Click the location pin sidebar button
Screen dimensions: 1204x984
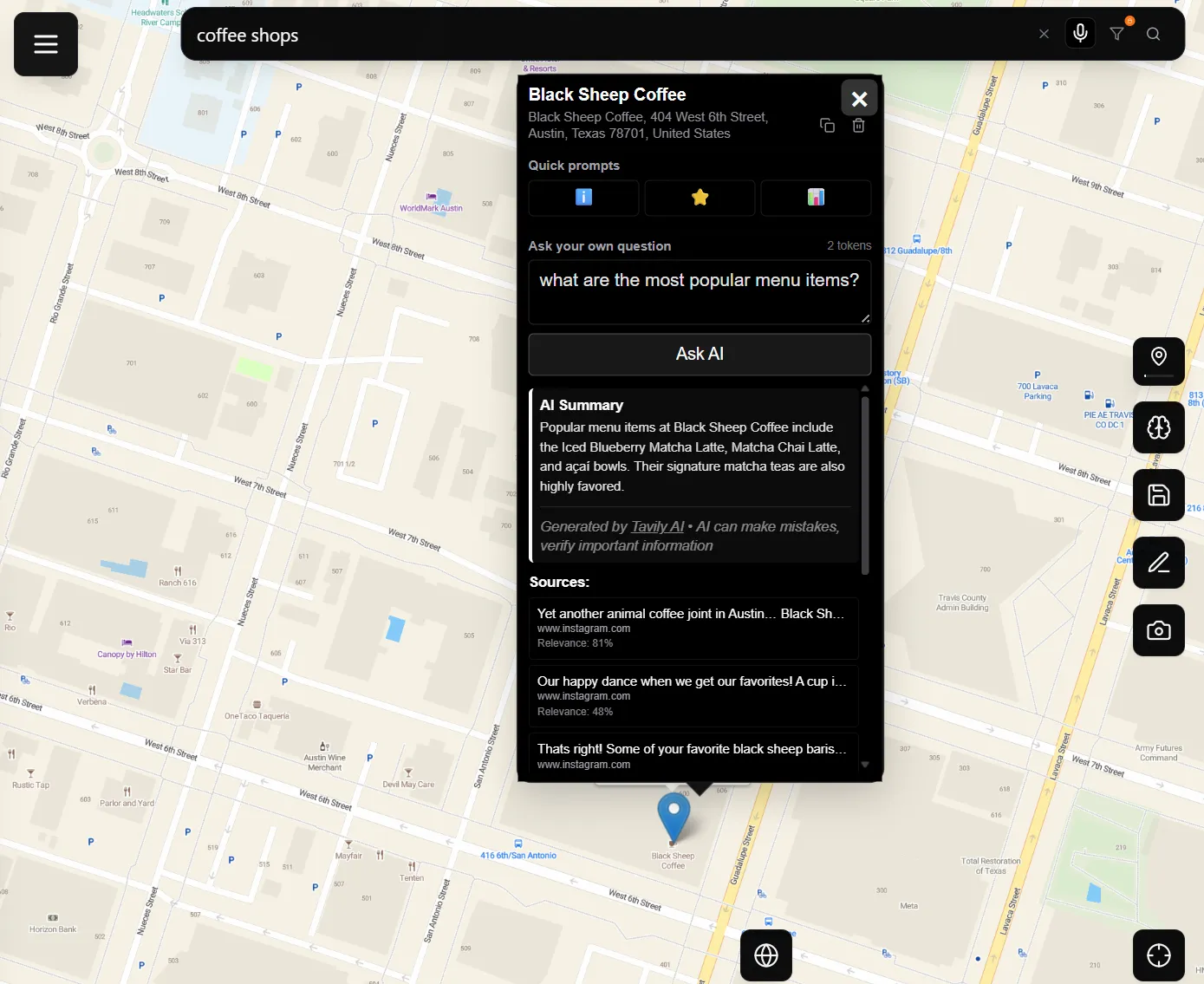click(x=1159, y=360)
